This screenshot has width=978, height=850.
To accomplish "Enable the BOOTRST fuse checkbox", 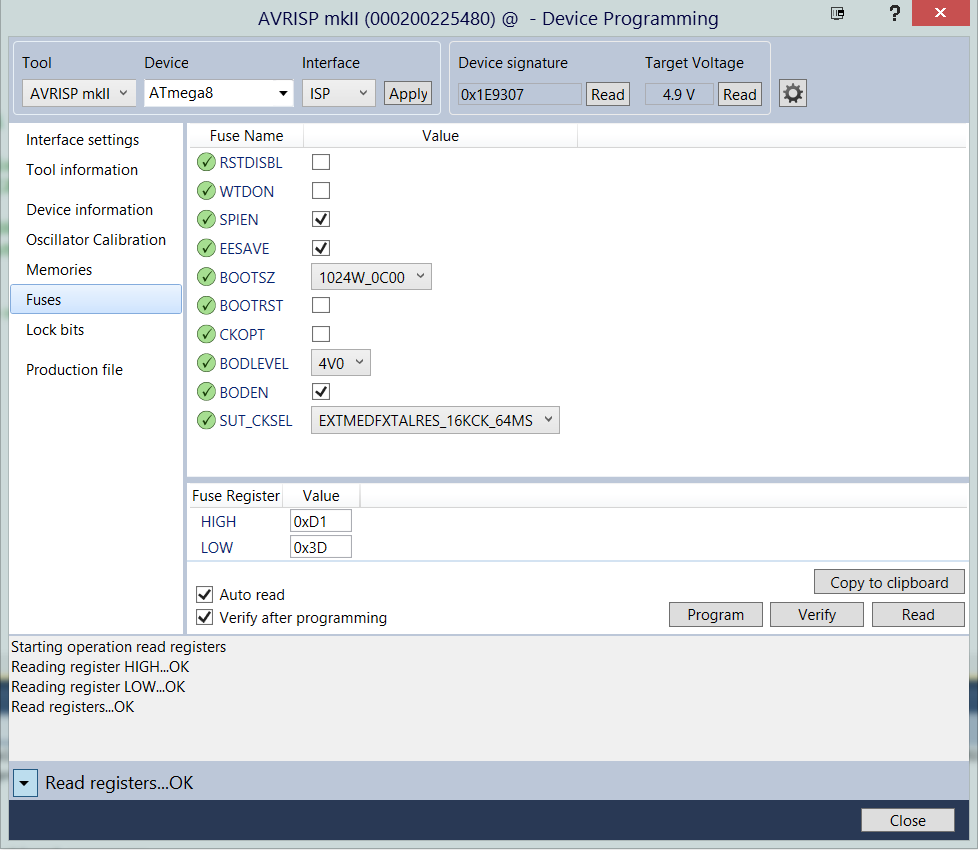I will tap(321, 306).
